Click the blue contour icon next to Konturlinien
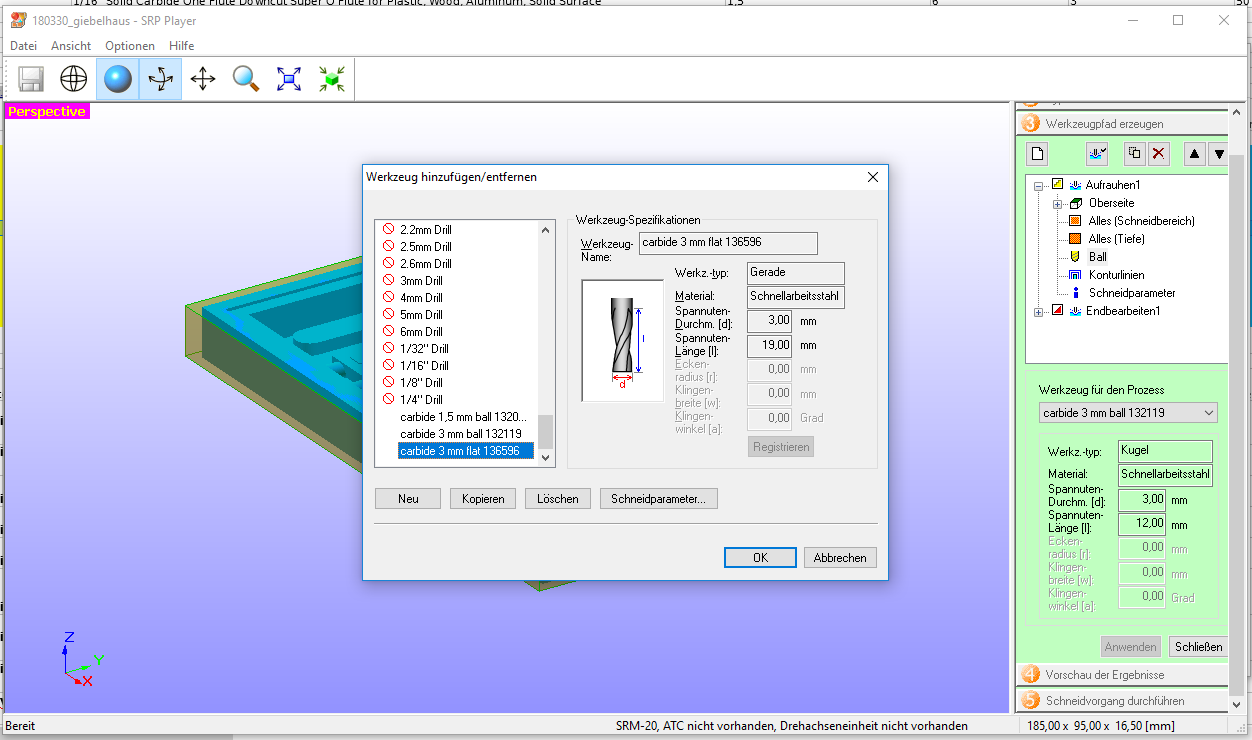1252x740 pixels. [1076, 275]
